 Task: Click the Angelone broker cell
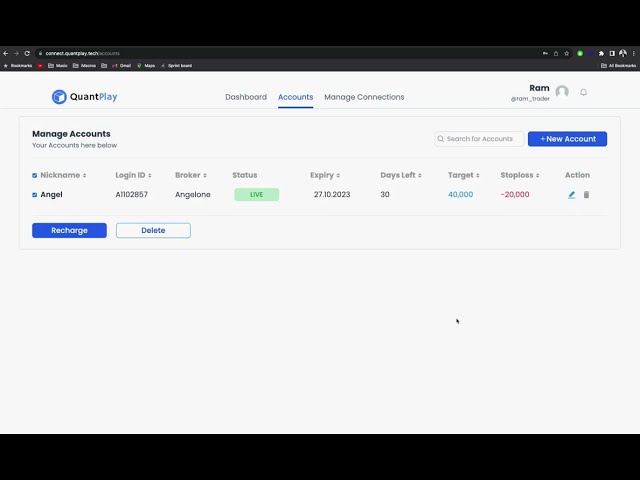pyautogui.click(x=193, y=195)
